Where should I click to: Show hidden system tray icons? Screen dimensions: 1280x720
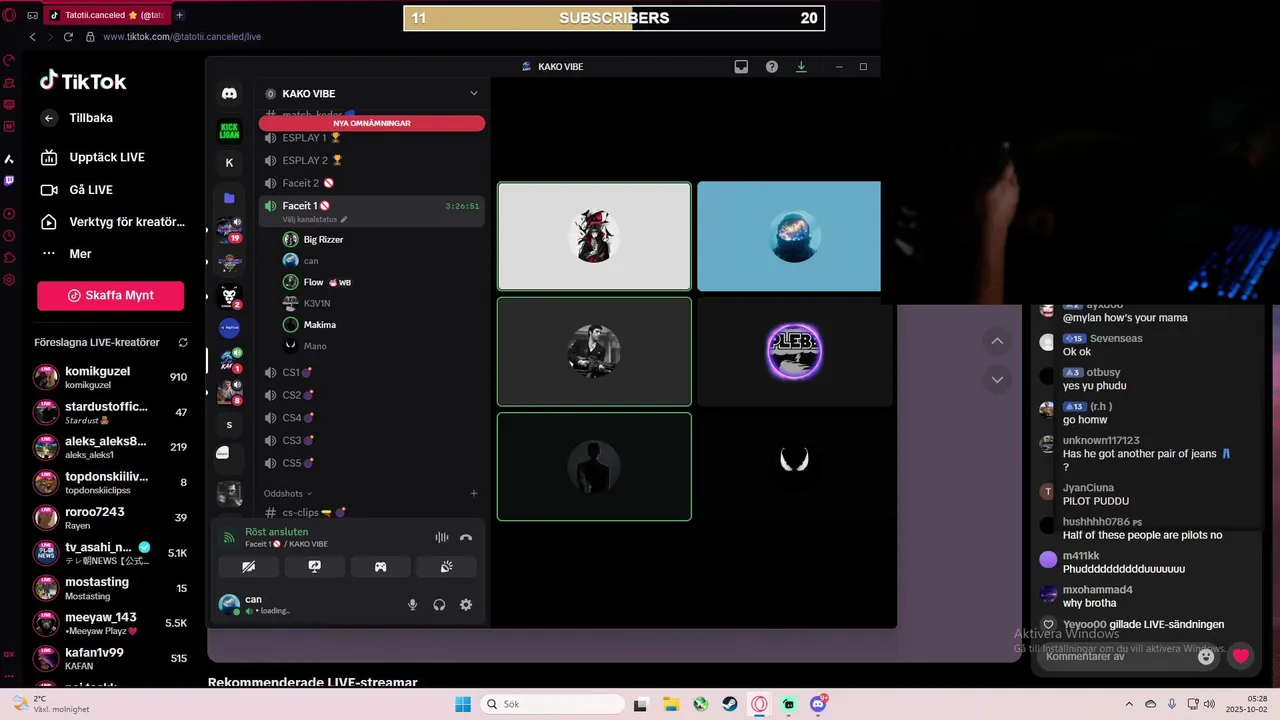(x=1129, y=704)
